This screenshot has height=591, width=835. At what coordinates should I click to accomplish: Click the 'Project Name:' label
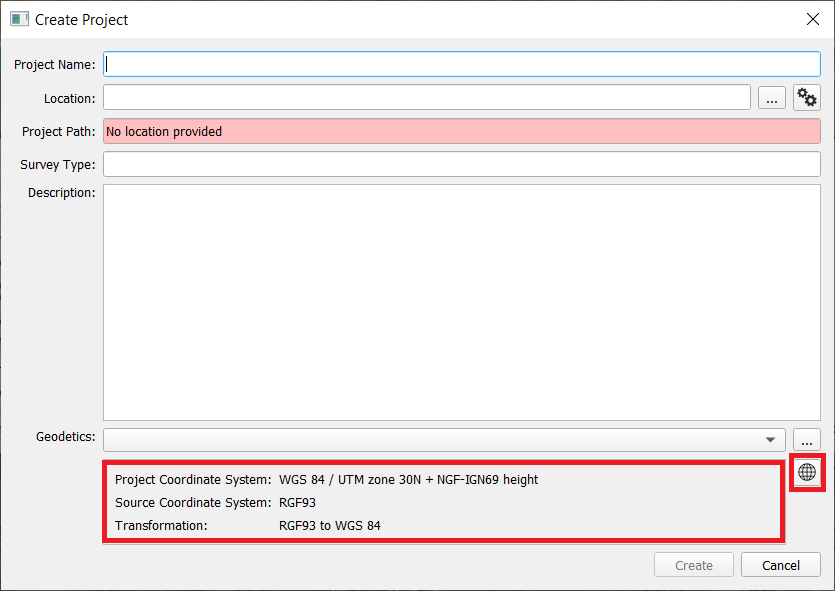click(55, 65)
